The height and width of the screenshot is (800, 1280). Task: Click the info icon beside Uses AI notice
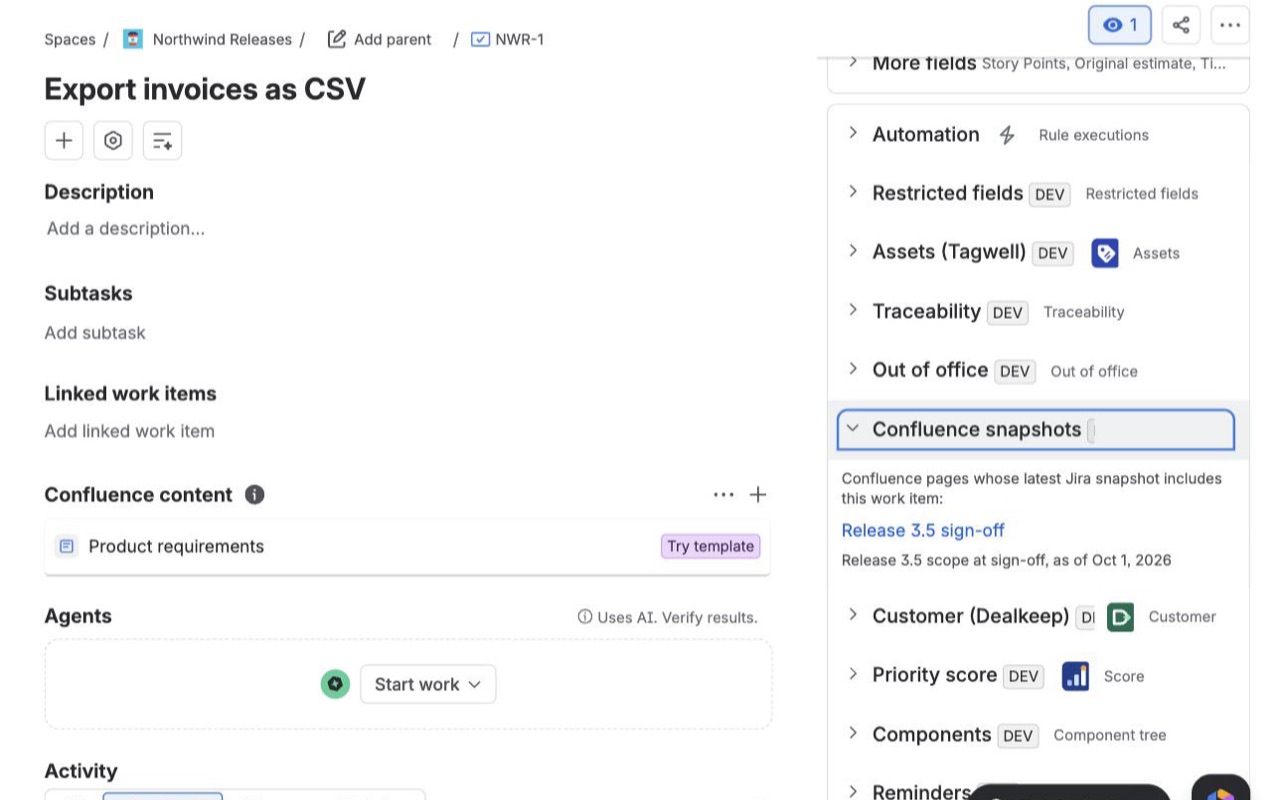585,617
